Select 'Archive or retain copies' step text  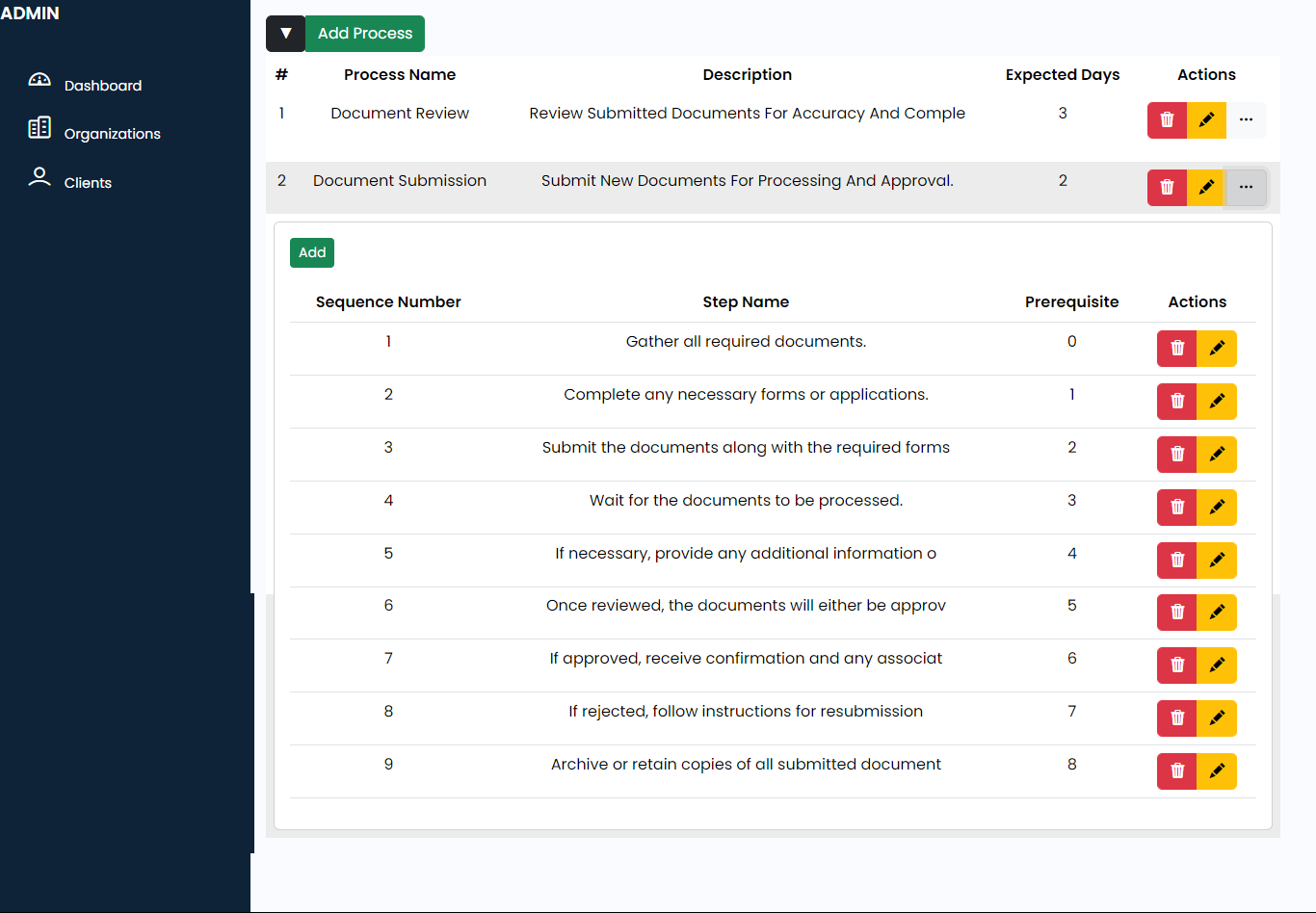tap(746, 765)
